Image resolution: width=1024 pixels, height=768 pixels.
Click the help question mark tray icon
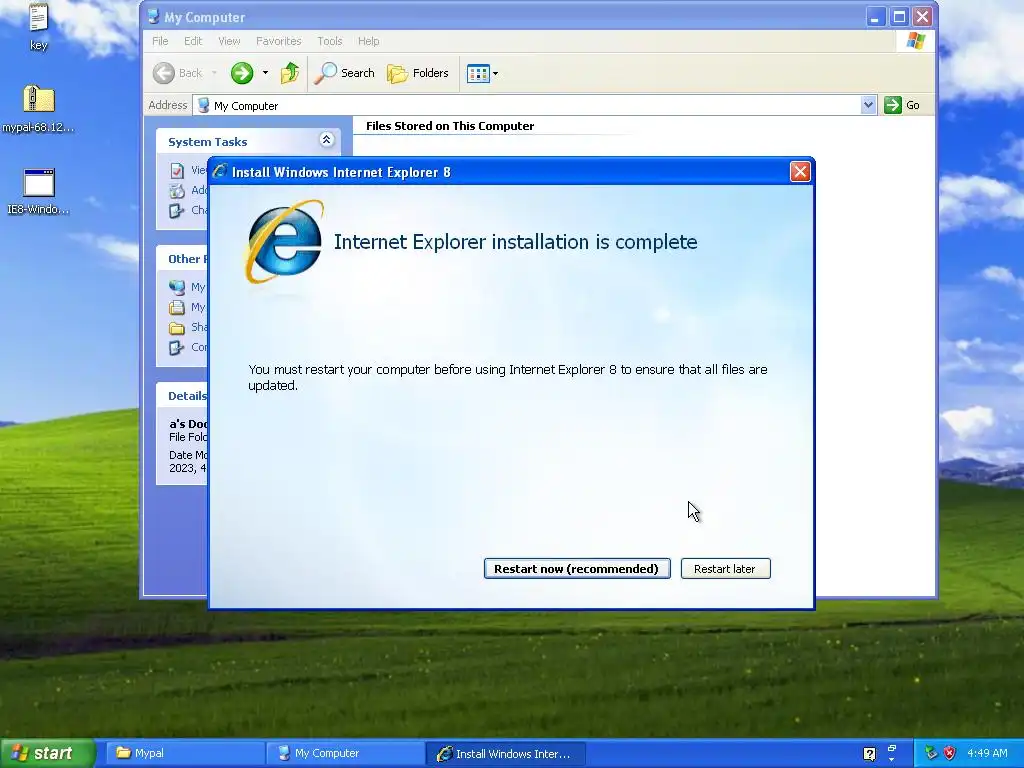point(869,754)
